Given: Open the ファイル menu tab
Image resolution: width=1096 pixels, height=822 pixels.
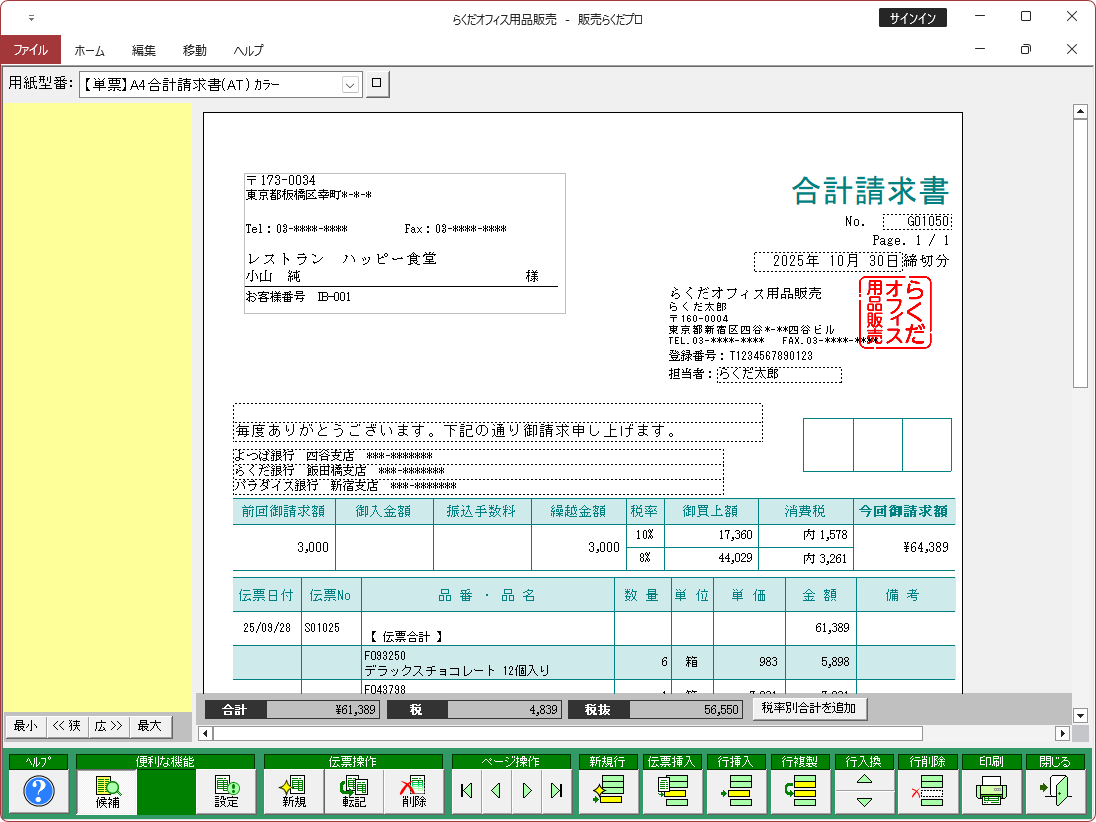Looking at the screenshot, I should (30, 50).
